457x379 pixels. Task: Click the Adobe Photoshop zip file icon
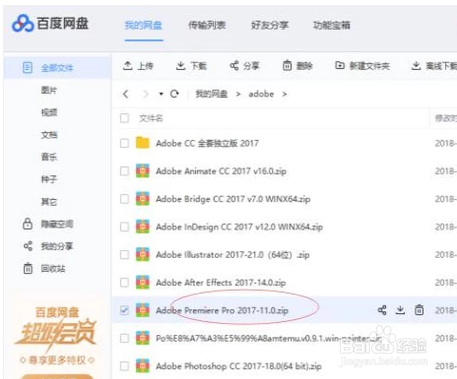coord(143,366)
